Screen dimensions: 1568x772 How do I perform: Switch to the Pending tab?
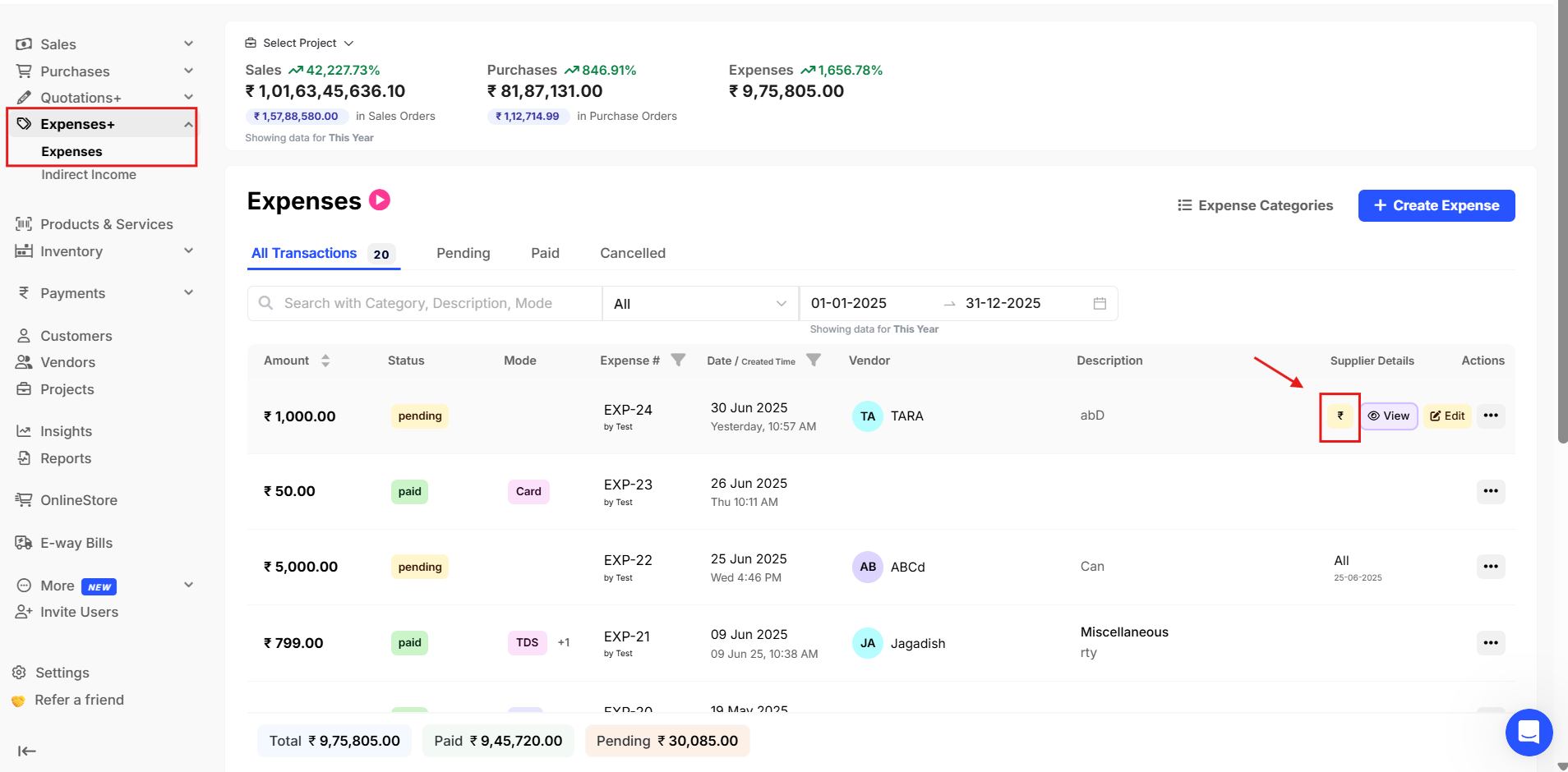(463, 253)
